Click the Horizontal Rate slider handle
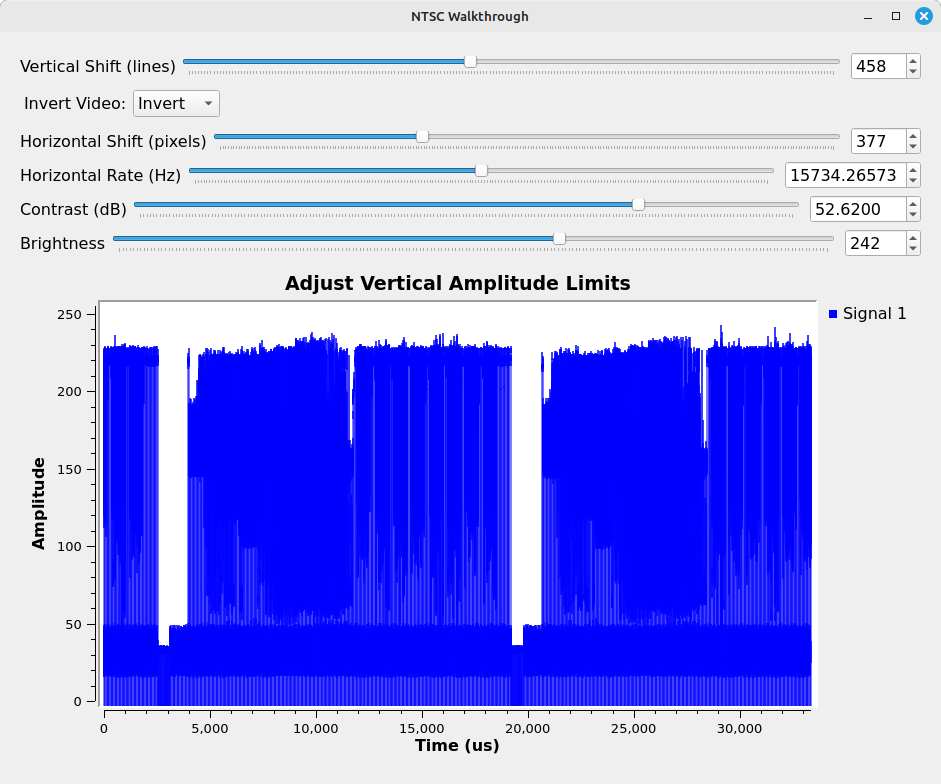The image size is (941, 784). coord(481,170)
